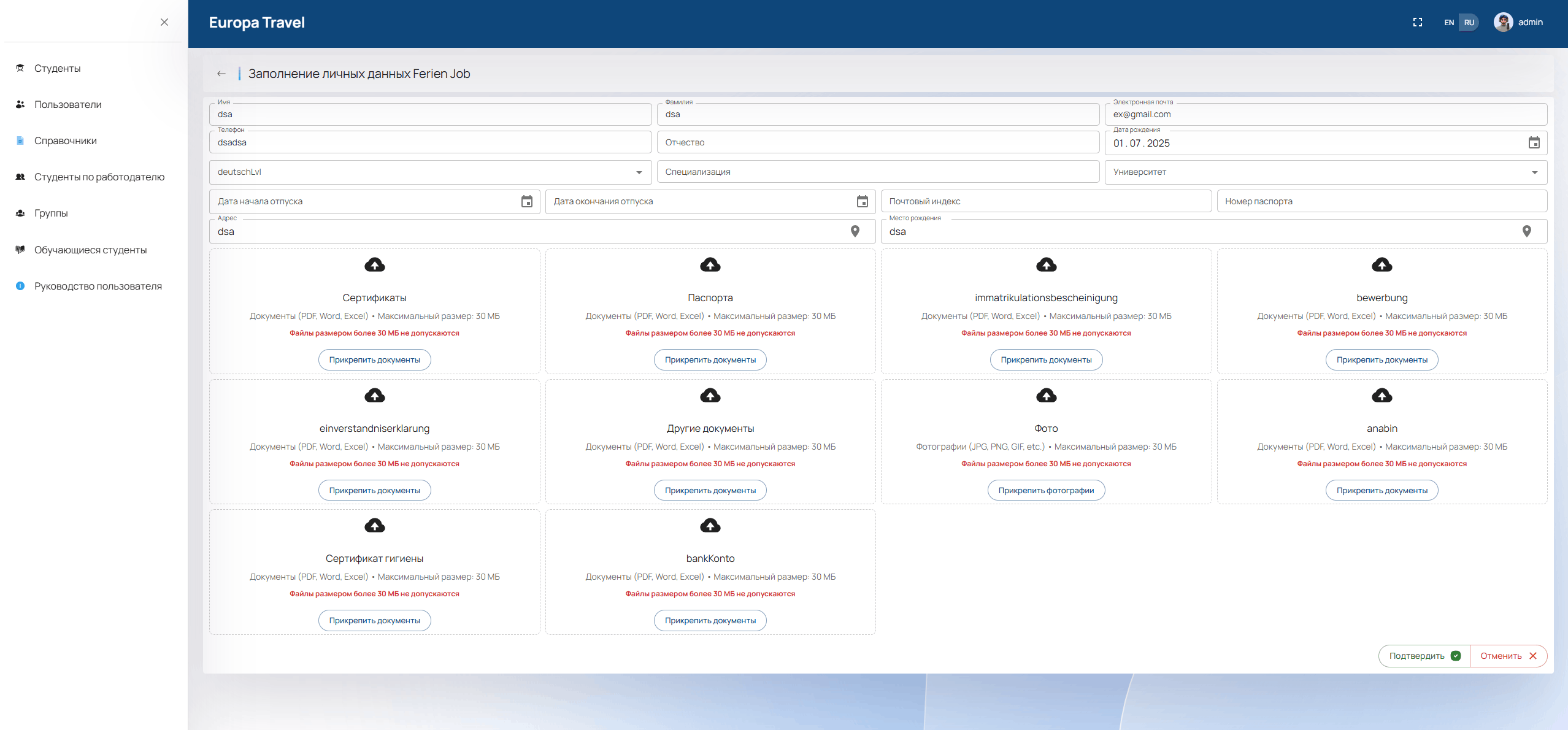Image resolution: width=1568 pixels, height=730 pixels.
Task: Attach documents under immatrikulationsbescheinigung
Action: 1046,360
